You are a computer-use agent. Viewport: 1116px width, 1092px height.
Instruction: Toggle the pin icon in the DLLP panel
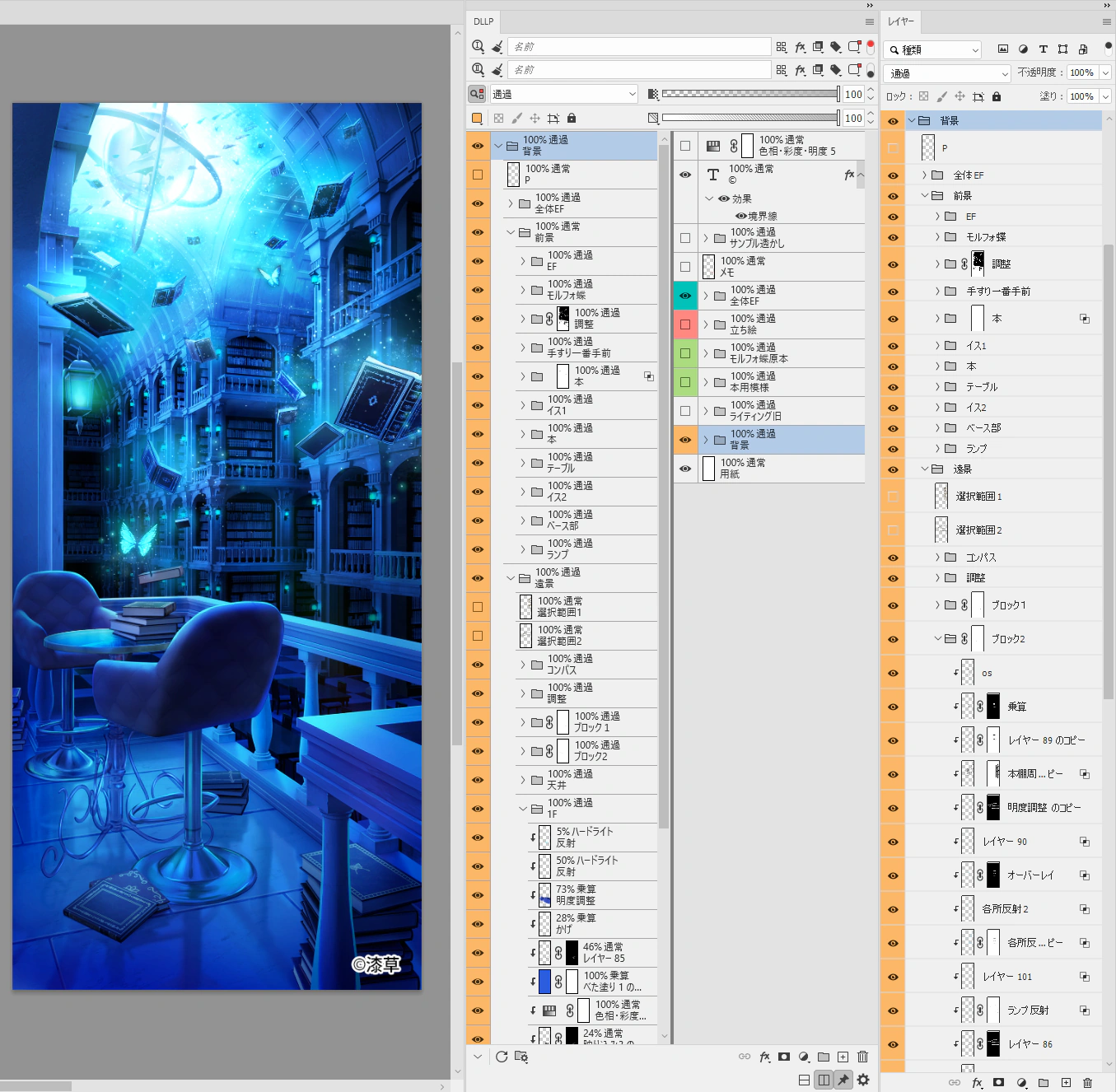(x=843, y=1080)
